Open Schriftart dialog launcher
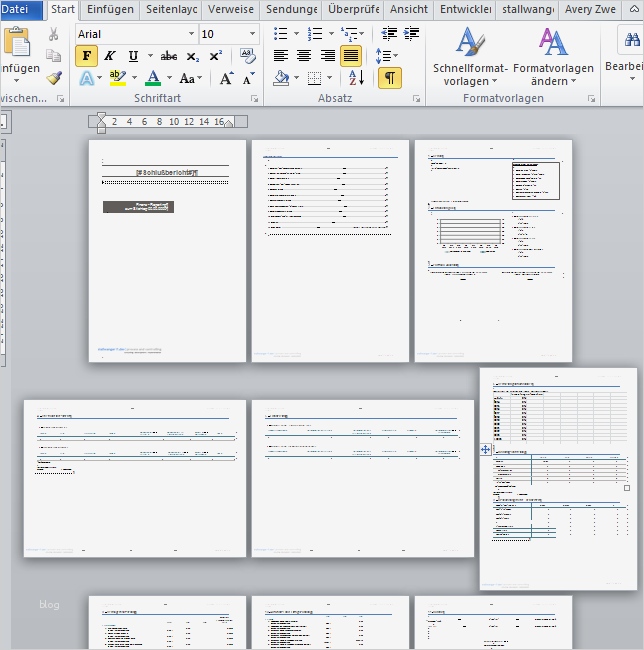Viewport: 644px width, 650px height. 254,99
